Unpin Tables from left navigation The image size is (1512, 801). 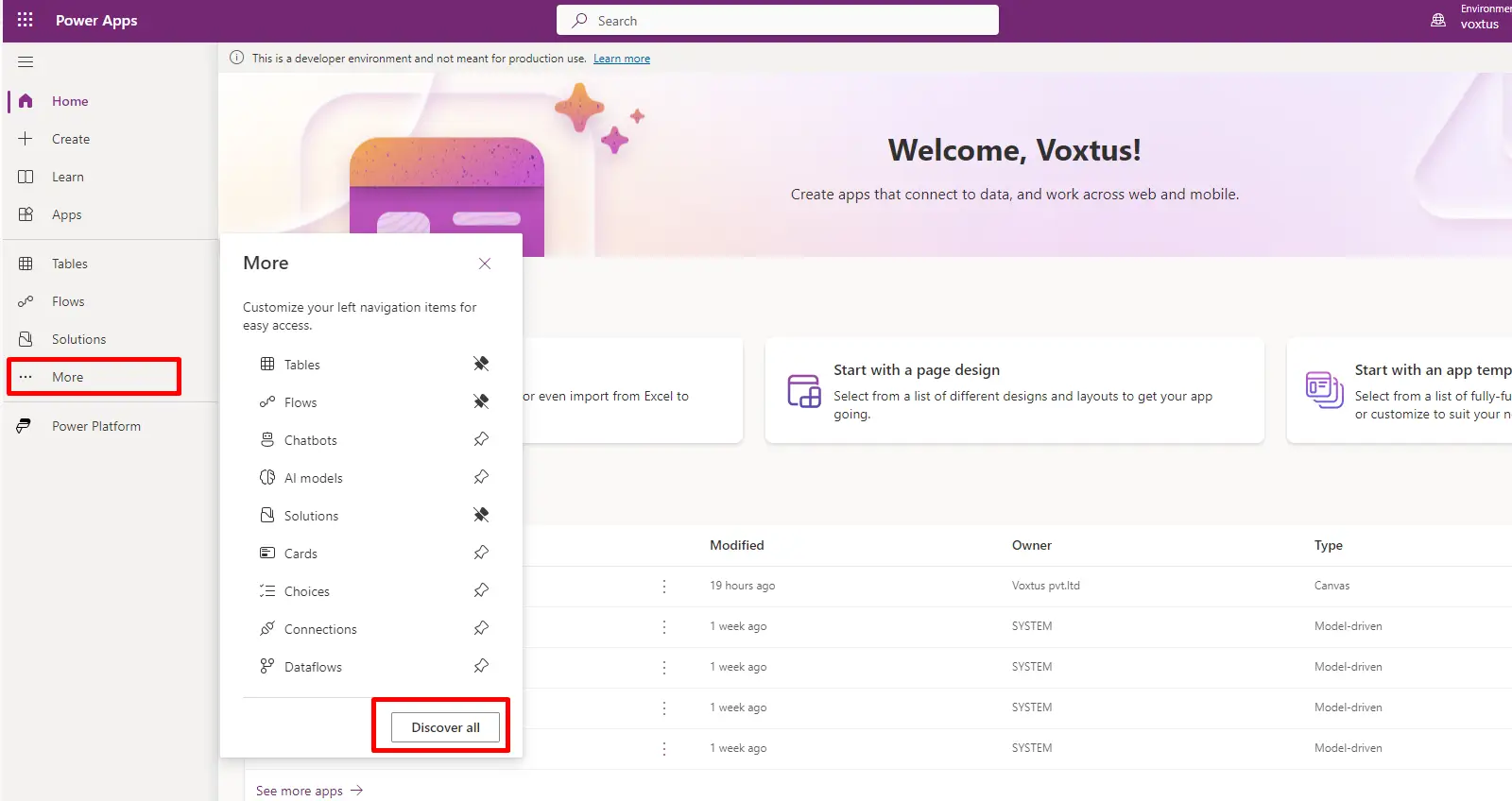click(481, 364)
